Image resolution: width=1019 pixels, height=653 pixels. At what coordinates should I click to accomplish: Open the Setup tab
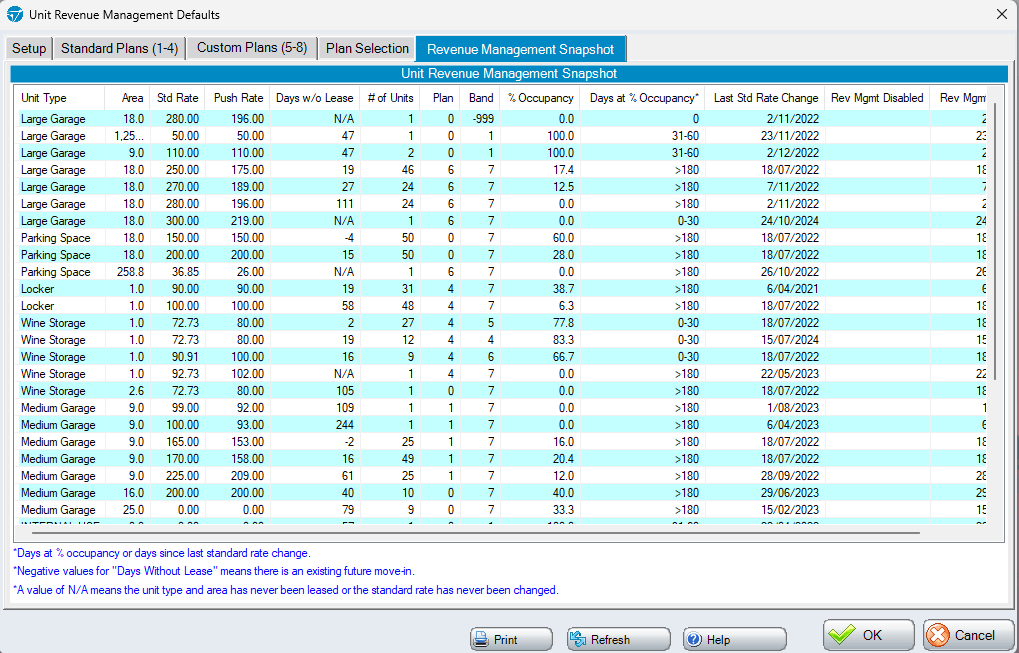point(29,48)
